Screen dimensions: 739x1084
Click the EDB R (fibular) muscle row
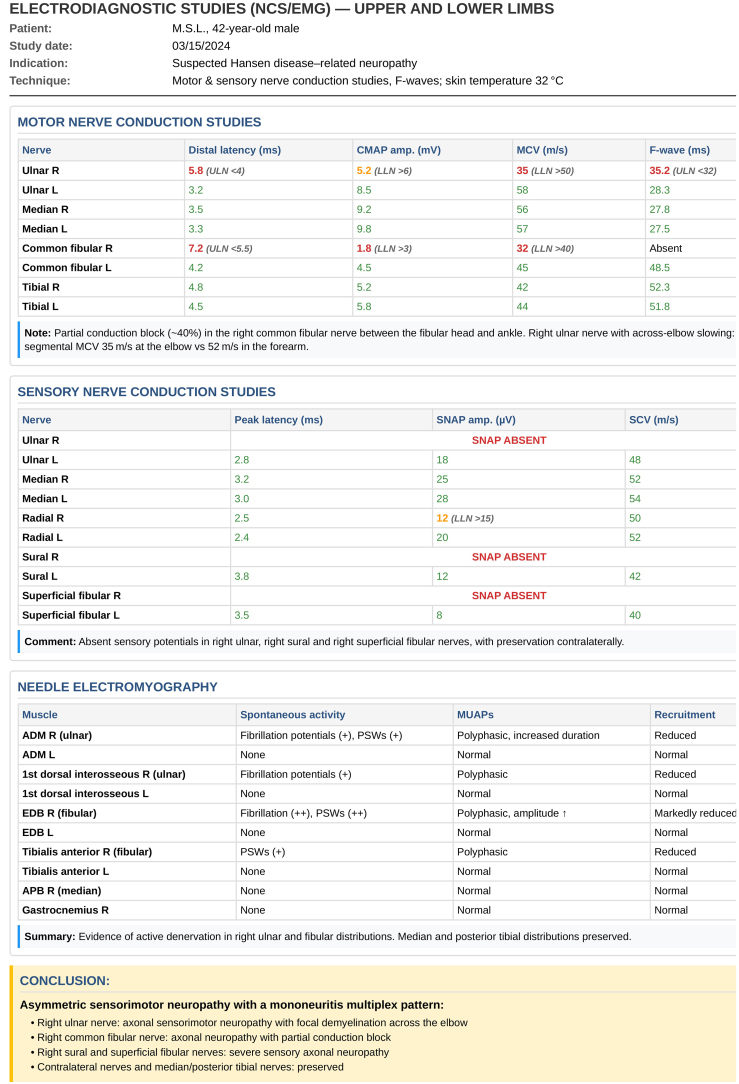point(377,813)
